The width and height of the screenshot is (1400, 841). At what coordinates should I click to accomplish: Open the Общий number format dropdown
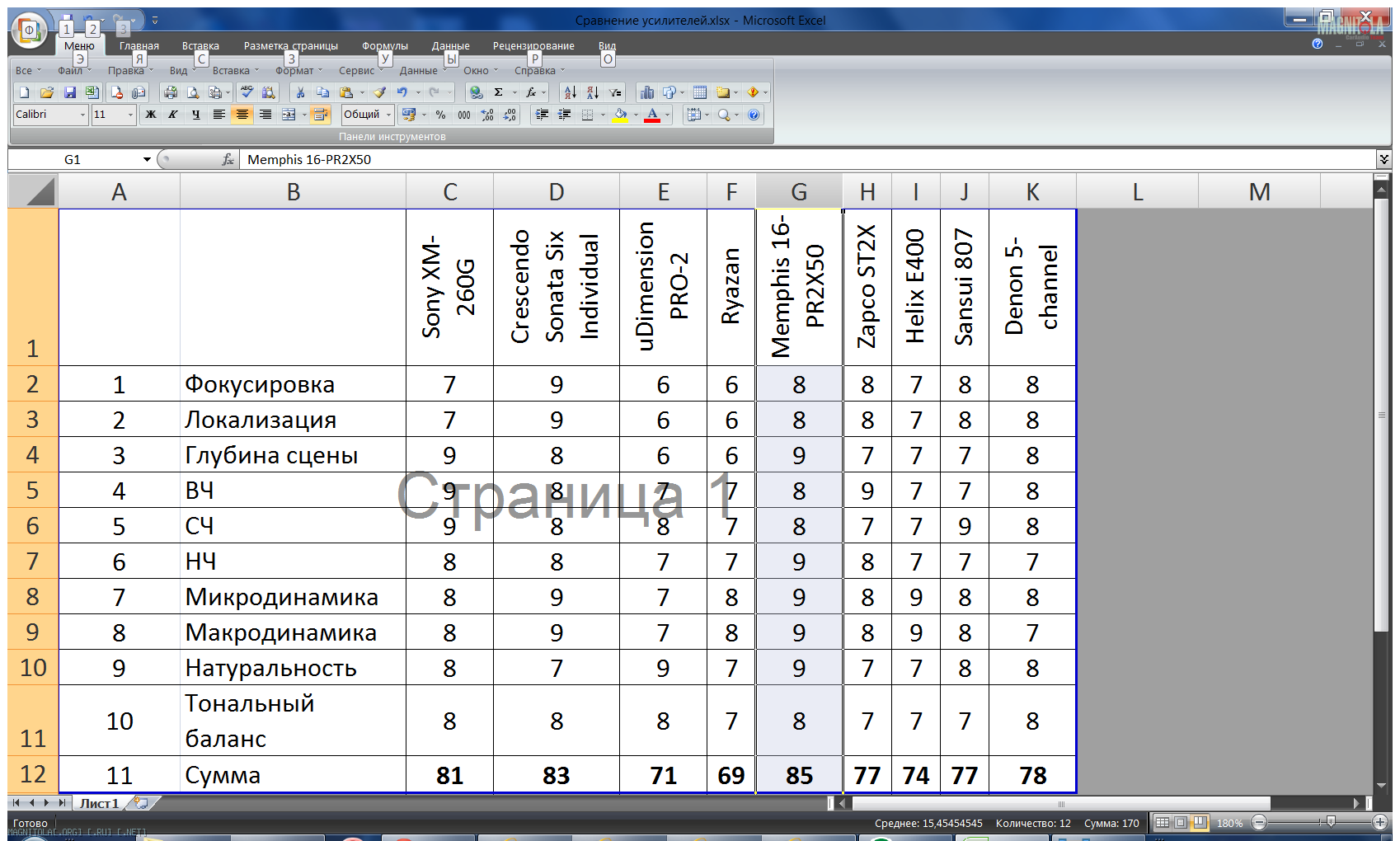click(x=388, y=115)
